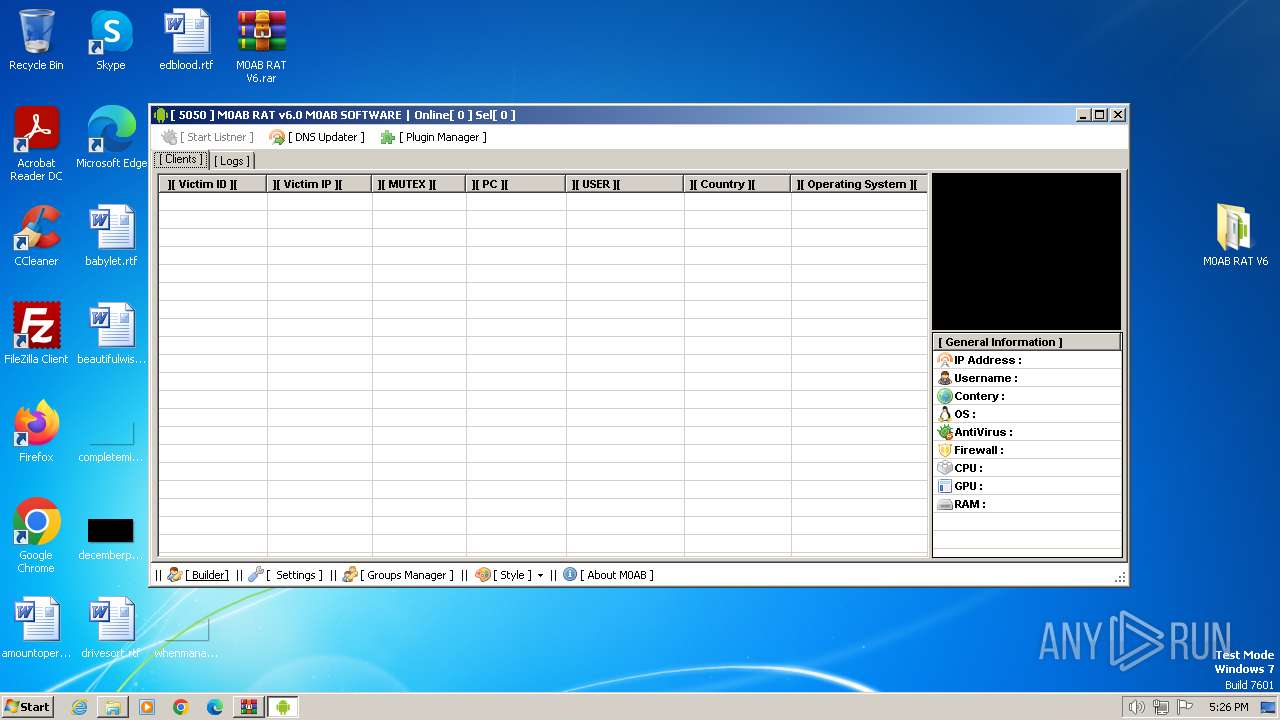This screenshot has height=720, width=1280.
Task: Select the Google Chrome desktop shortcut
Action: click(x=36, y=536)
